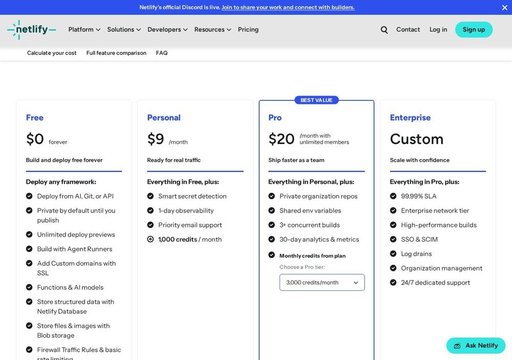Click checkmark icon beside Monthly credits from plan
The width and height of the screenshot is (512, 360).
[x=272, y=255]
